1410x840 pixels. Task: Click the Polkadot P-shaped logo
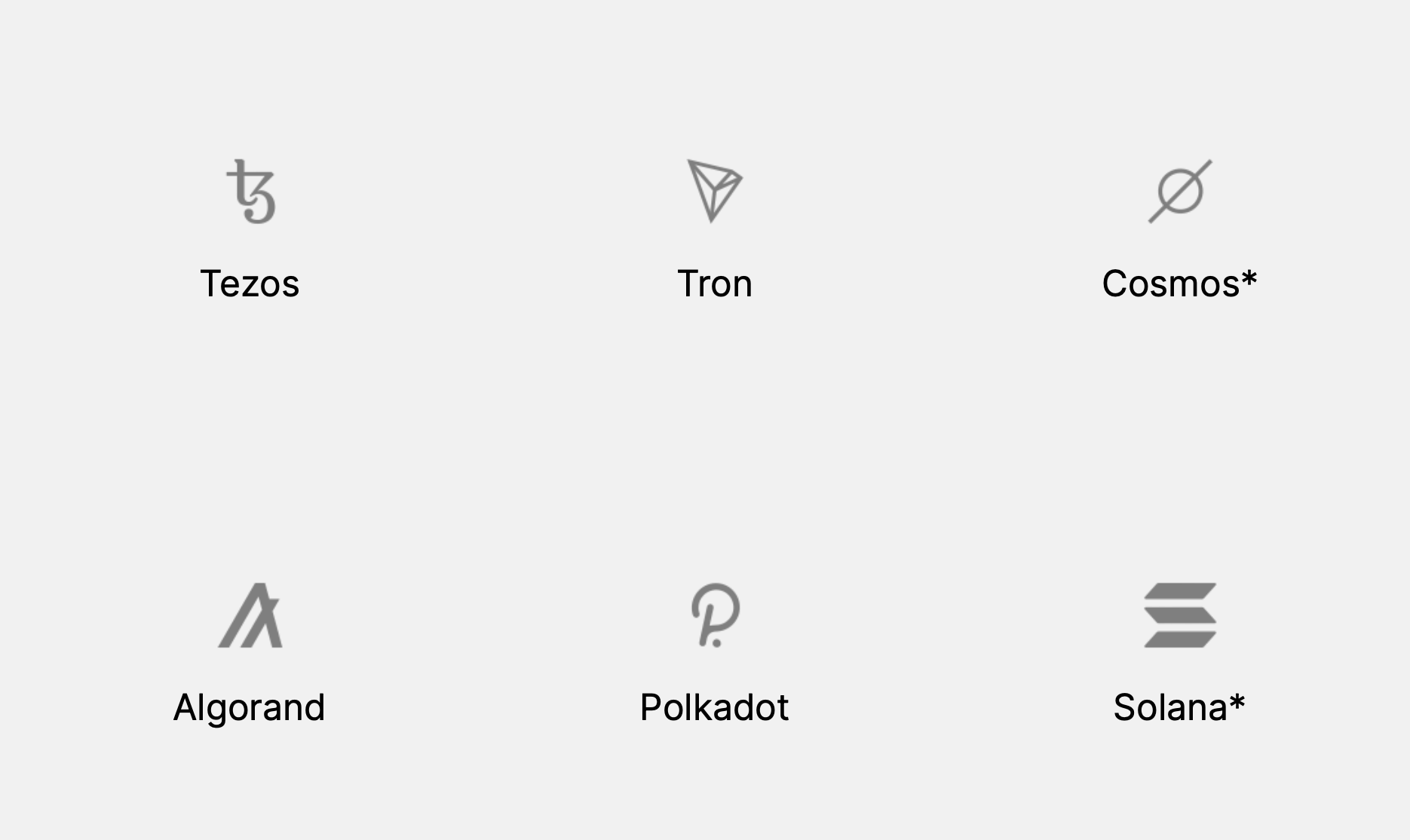(x=715, y=615)
